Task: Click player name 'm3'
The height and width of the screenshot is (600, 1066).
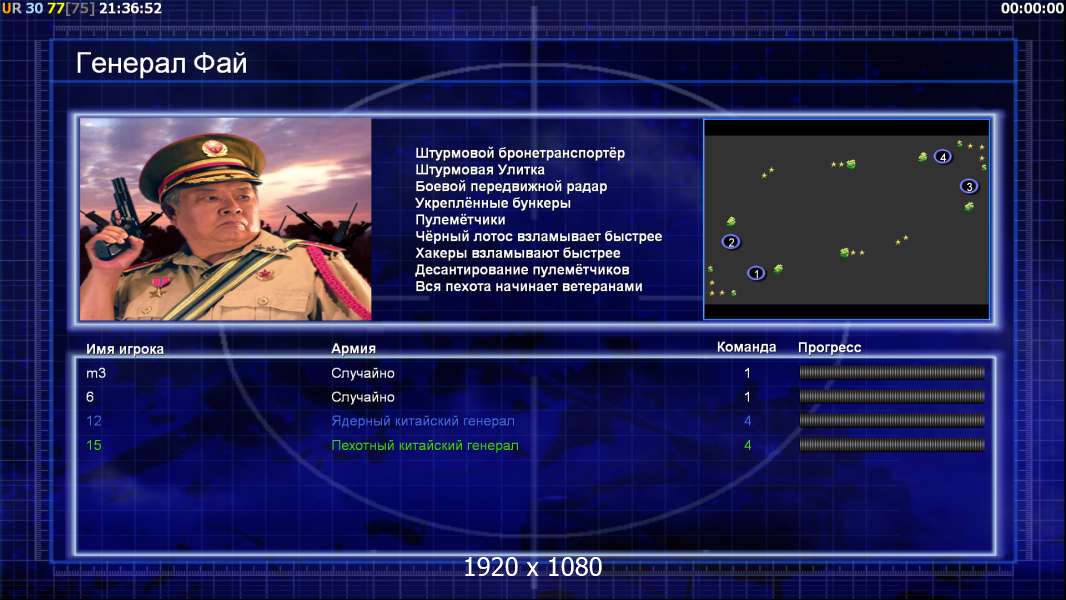Action: (96, 373)
